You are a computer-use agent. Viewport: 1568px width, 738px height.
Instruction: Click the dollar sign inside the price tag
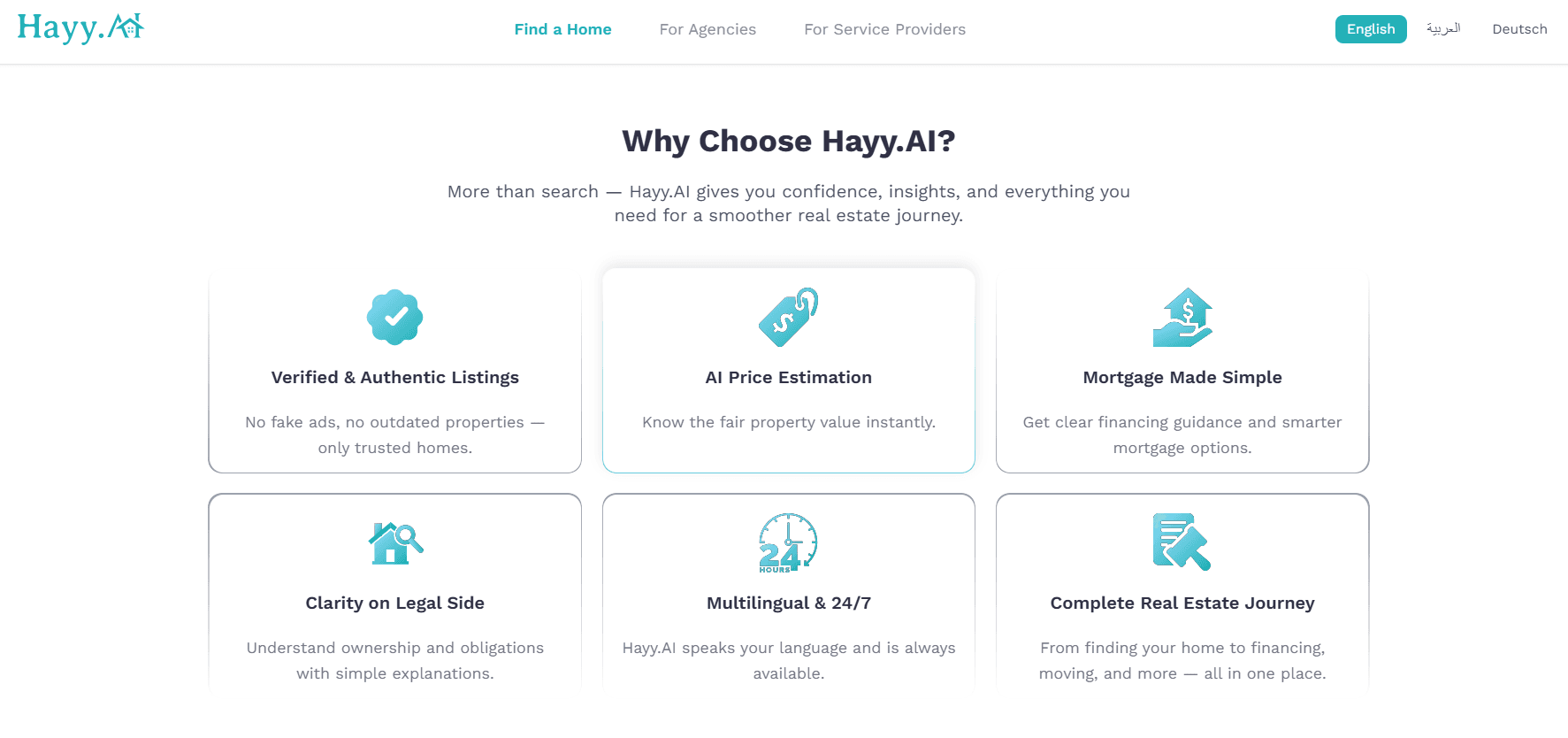(x=782, y=322)
